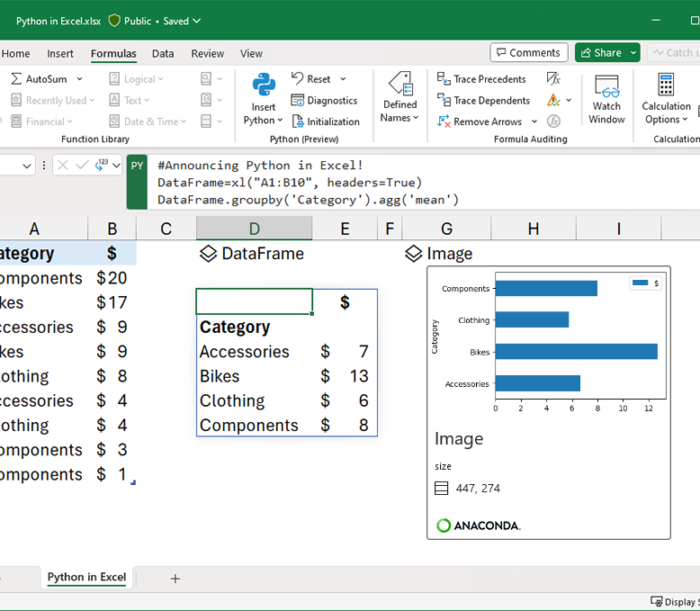Open the Recently Used functions list
Screen dimensions: 700x611
[x=53, y=100]
